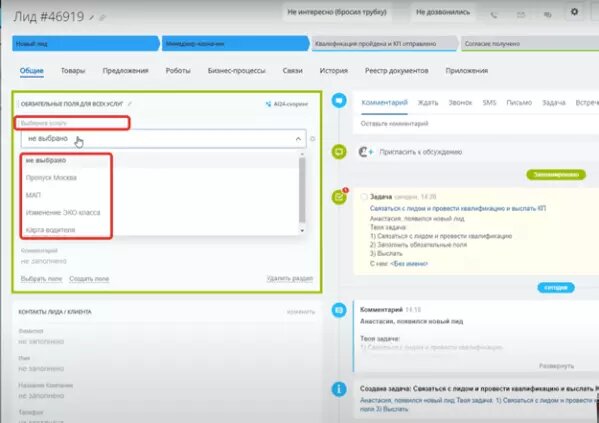The width and height of the screenshot is (599, 423).
Task: Switch to the Товары tab
Action: click(73, 71)
